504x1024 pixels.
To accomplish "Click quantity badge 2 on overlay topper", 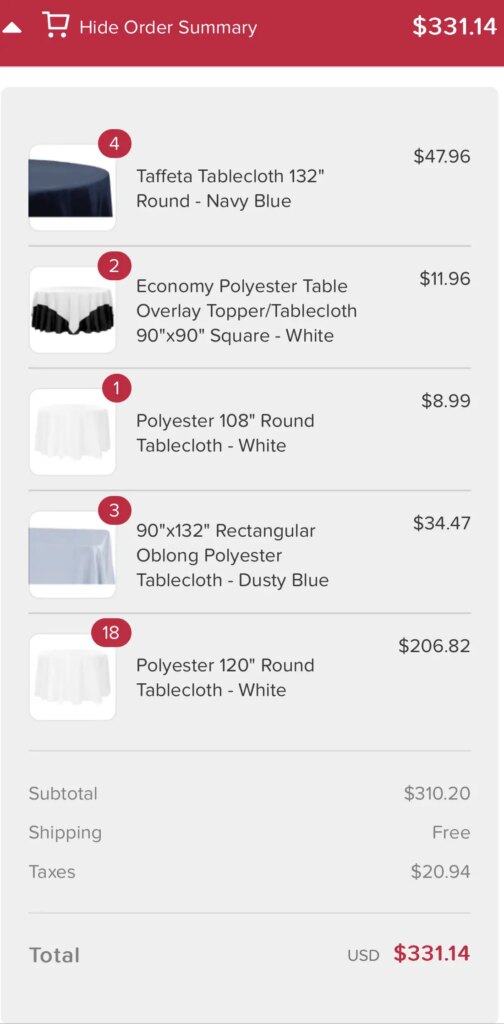I will 115,266.
